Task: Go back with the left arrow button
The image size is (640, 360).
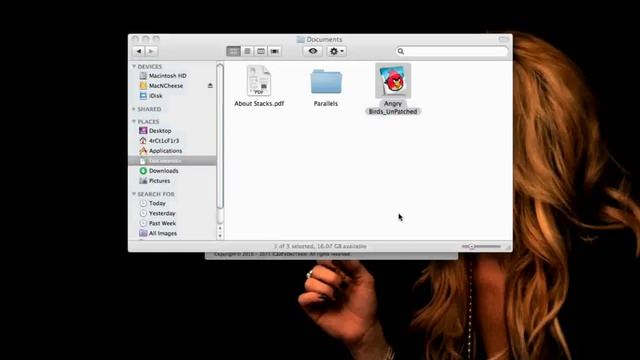Action: coord(139,51)
